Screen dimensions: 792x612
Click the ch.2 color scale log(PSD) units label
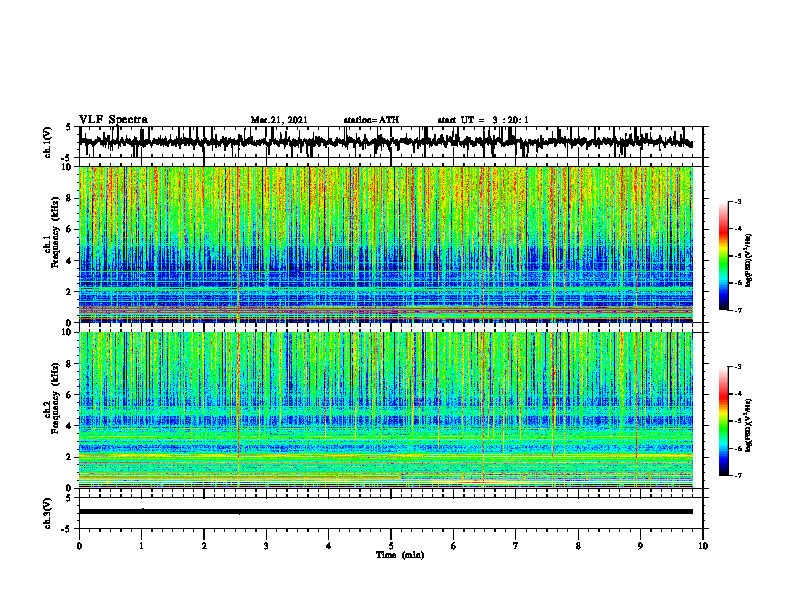point(750,426)
